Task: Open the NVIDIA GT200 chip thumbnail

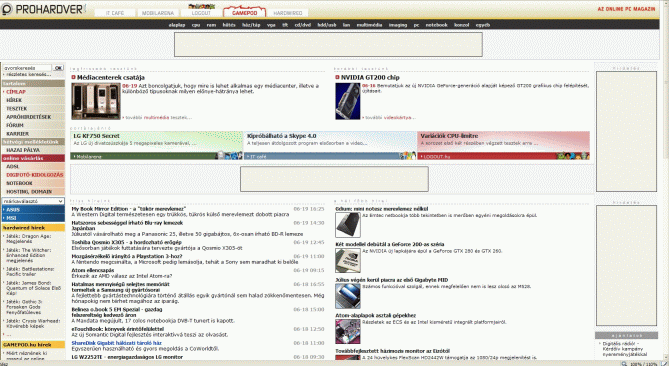Action: click(x=348, y=101)
